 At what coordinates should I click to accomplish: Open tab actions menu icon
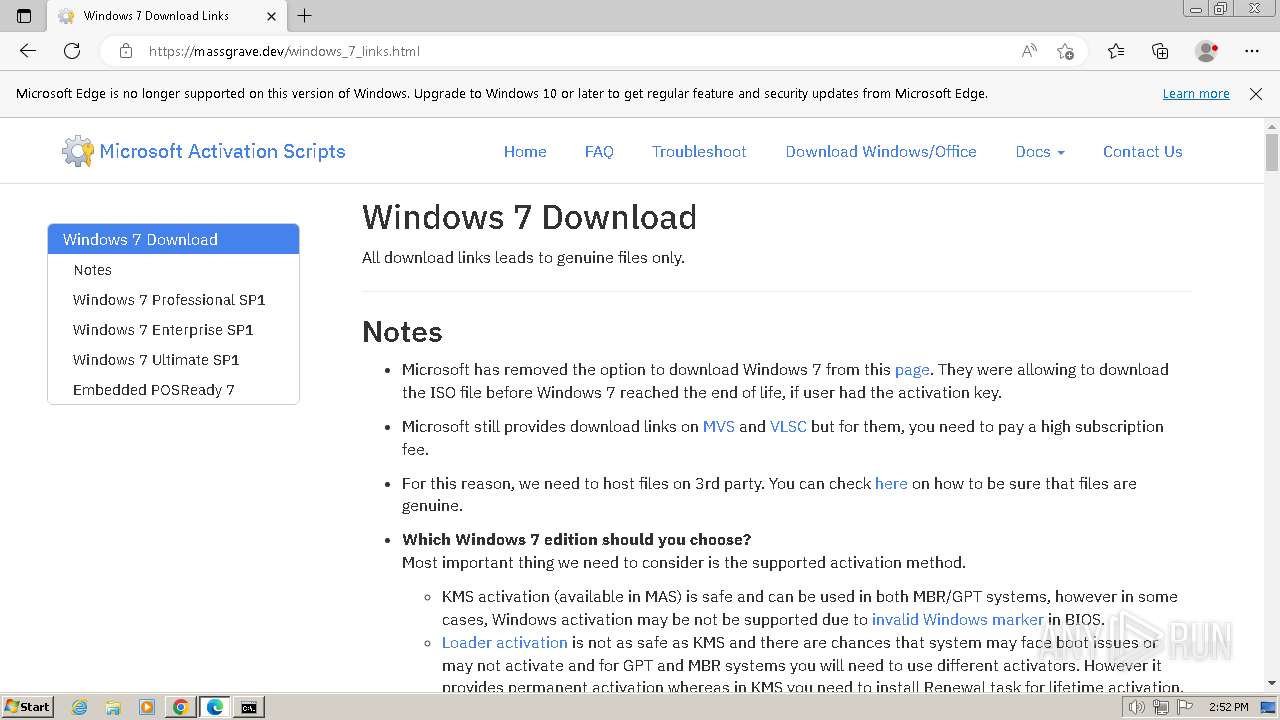click(x=24, y=16)
